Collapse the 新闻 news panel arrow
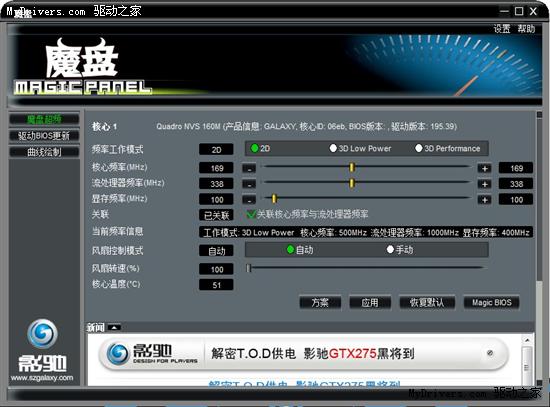This screenshot has width=550, height=407. tap(114, 327)
